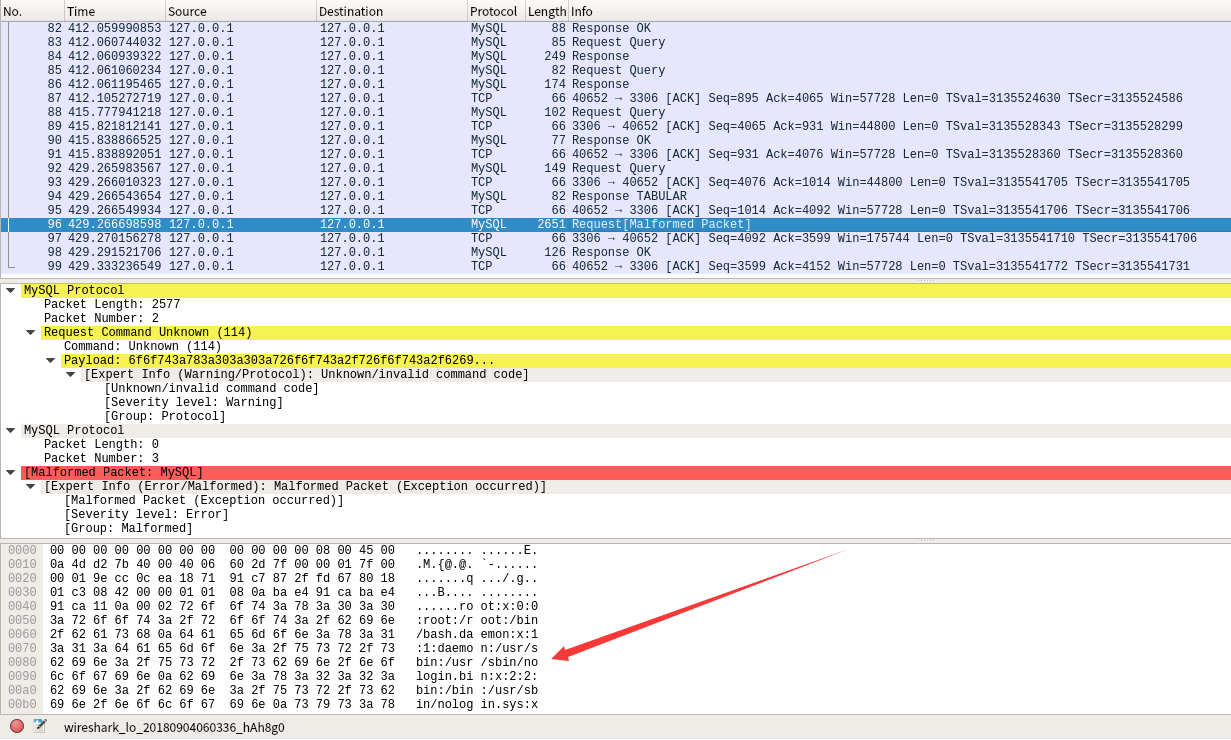Collapse the first MySQL Protocol tree node
Viewport: 1231px width, 740px height.
coord(10,290)
